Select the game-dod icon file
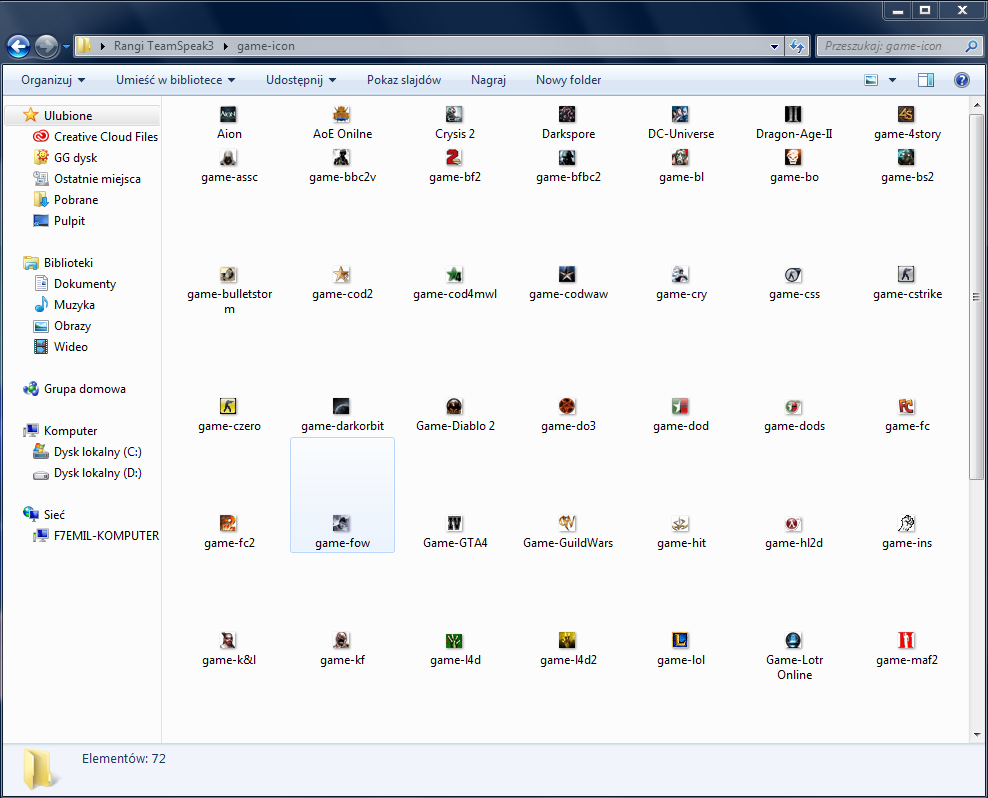This screenshot has height=798, width=988. pos(681,415)
